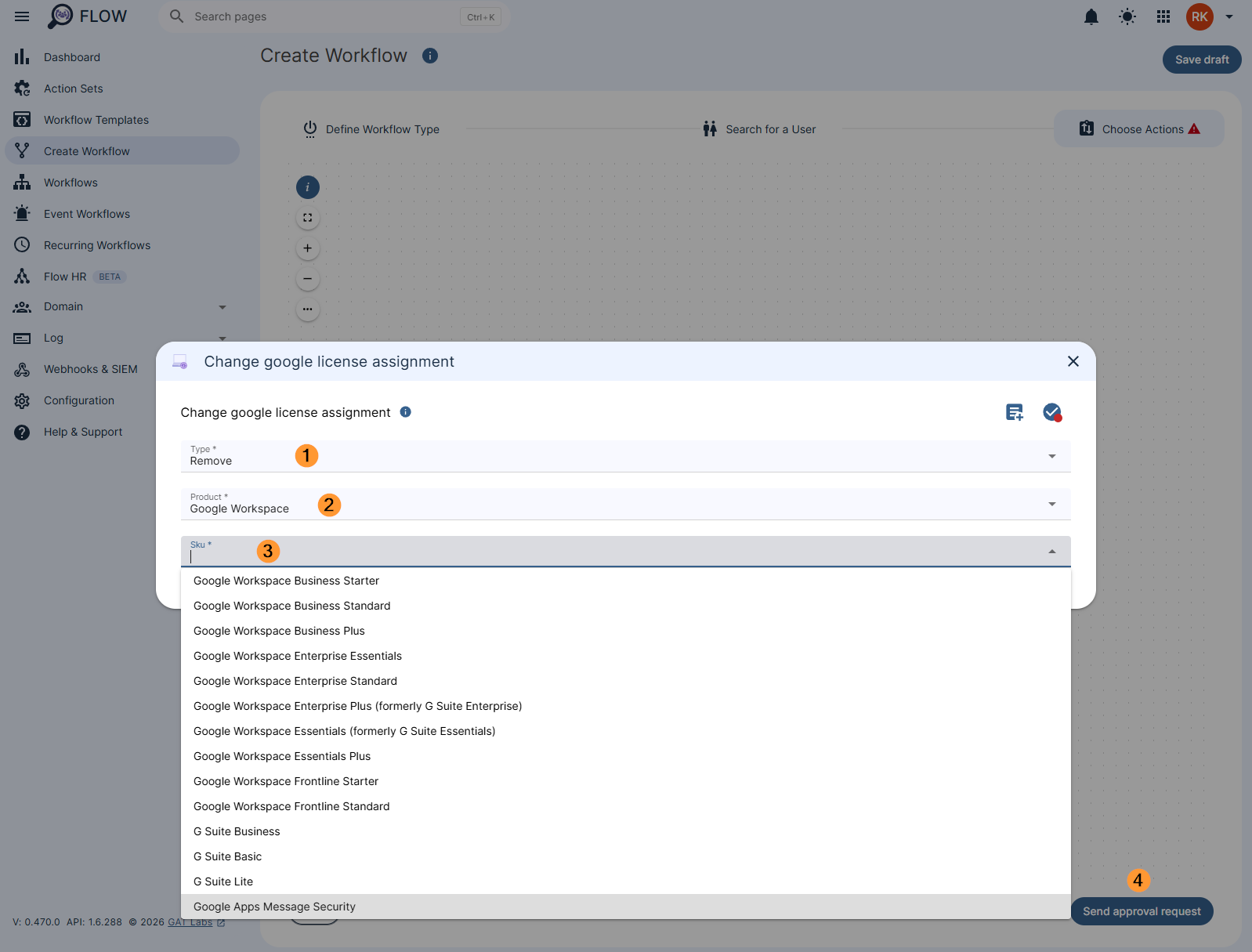Open the RK user avatar menu

click(1199, 16)
